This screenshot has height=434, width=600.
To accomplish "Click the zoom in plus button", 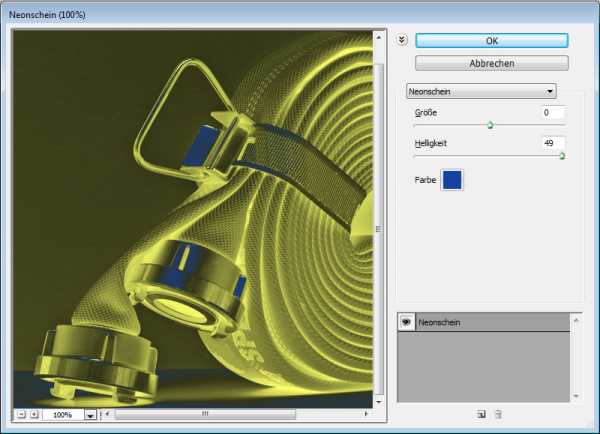I will tap(33, 414).
